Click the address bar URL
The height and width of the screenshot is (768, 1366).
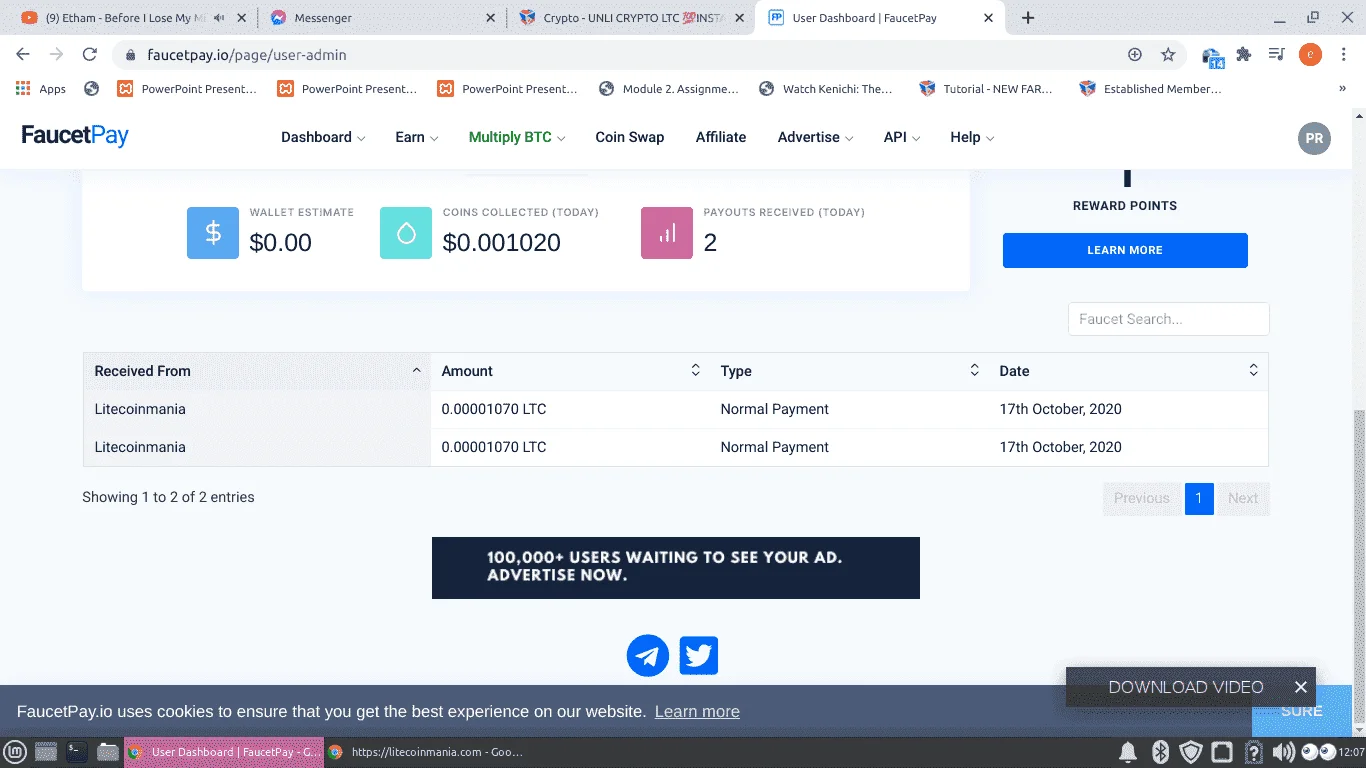[247, 55]
